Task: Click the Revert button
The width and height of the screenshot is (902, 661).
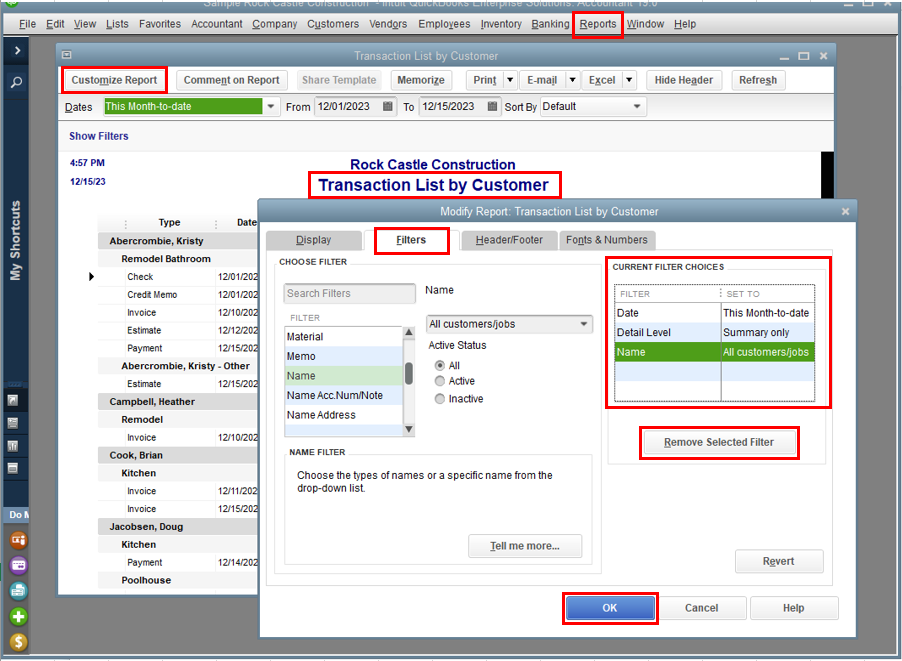Action: click(778, 561)
